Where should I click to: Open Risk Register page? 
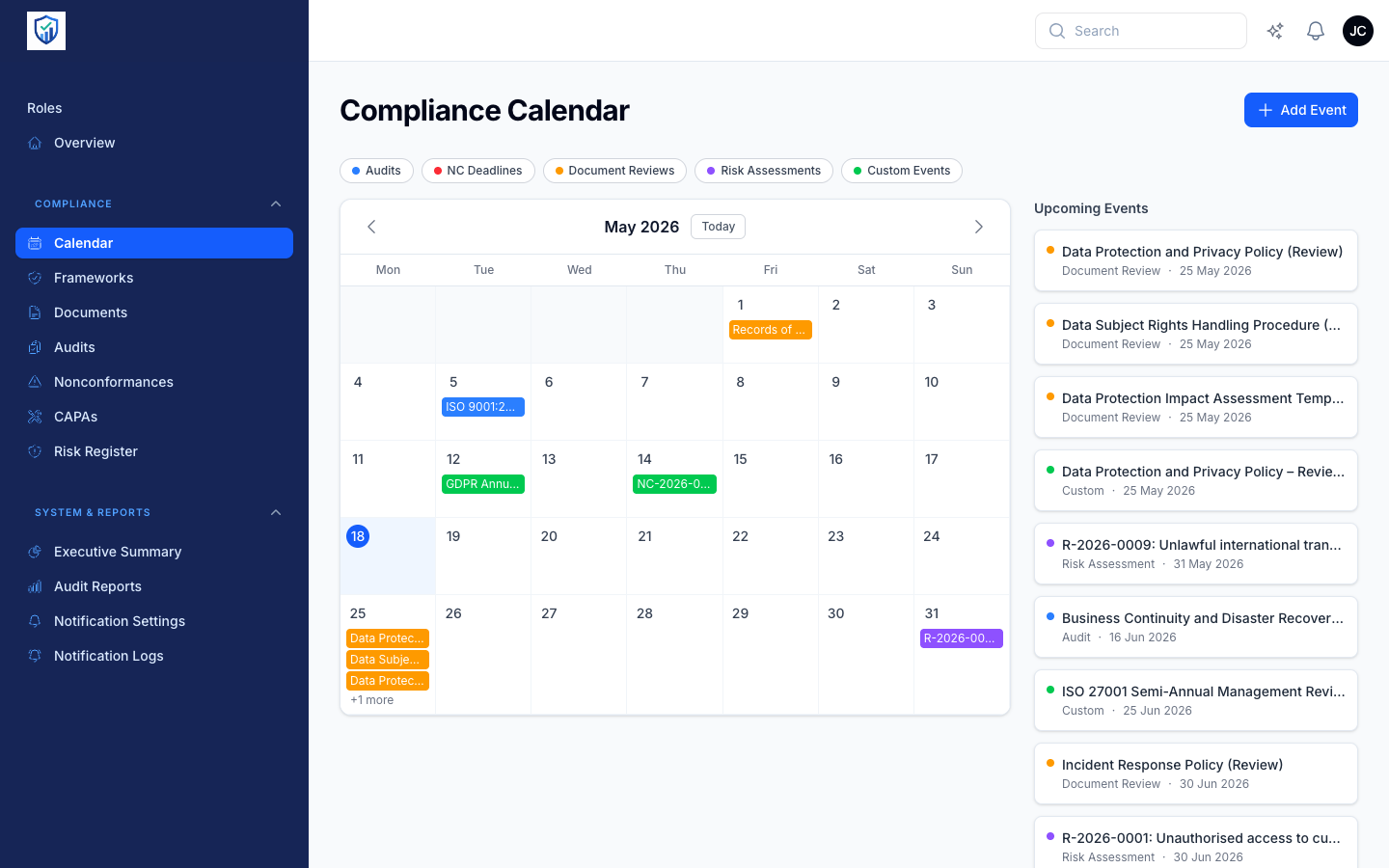(154, 451)
